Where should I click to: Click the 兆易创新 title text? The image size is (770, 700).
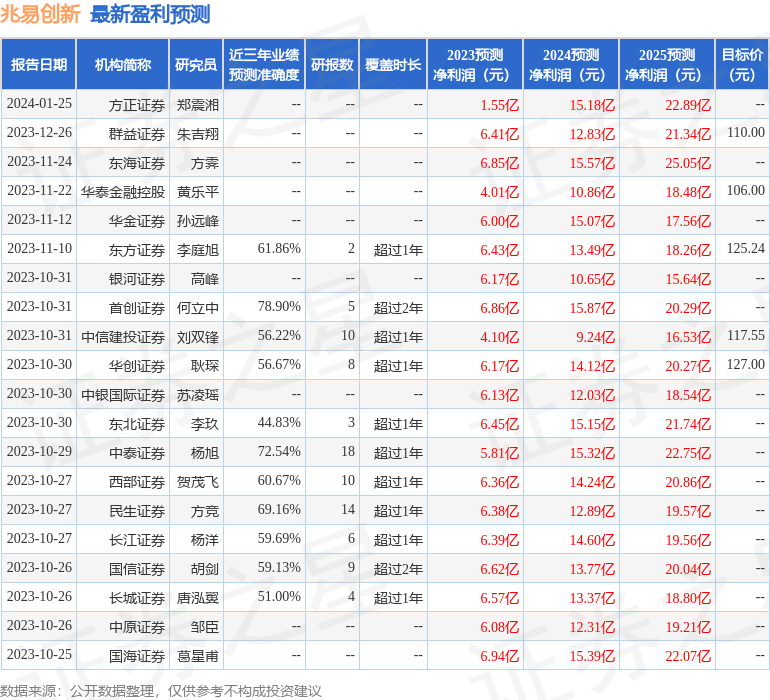tap(40, 14)
